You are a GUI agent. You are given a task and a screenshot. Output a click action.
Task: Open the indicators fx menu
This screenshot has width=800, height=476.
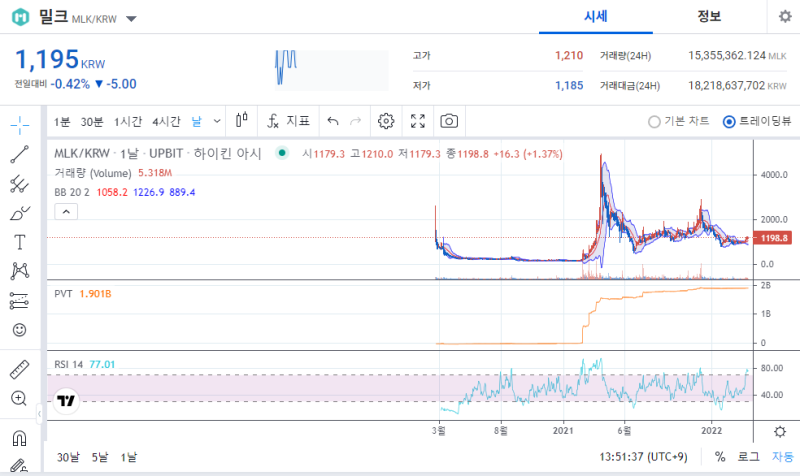[289, 121]
